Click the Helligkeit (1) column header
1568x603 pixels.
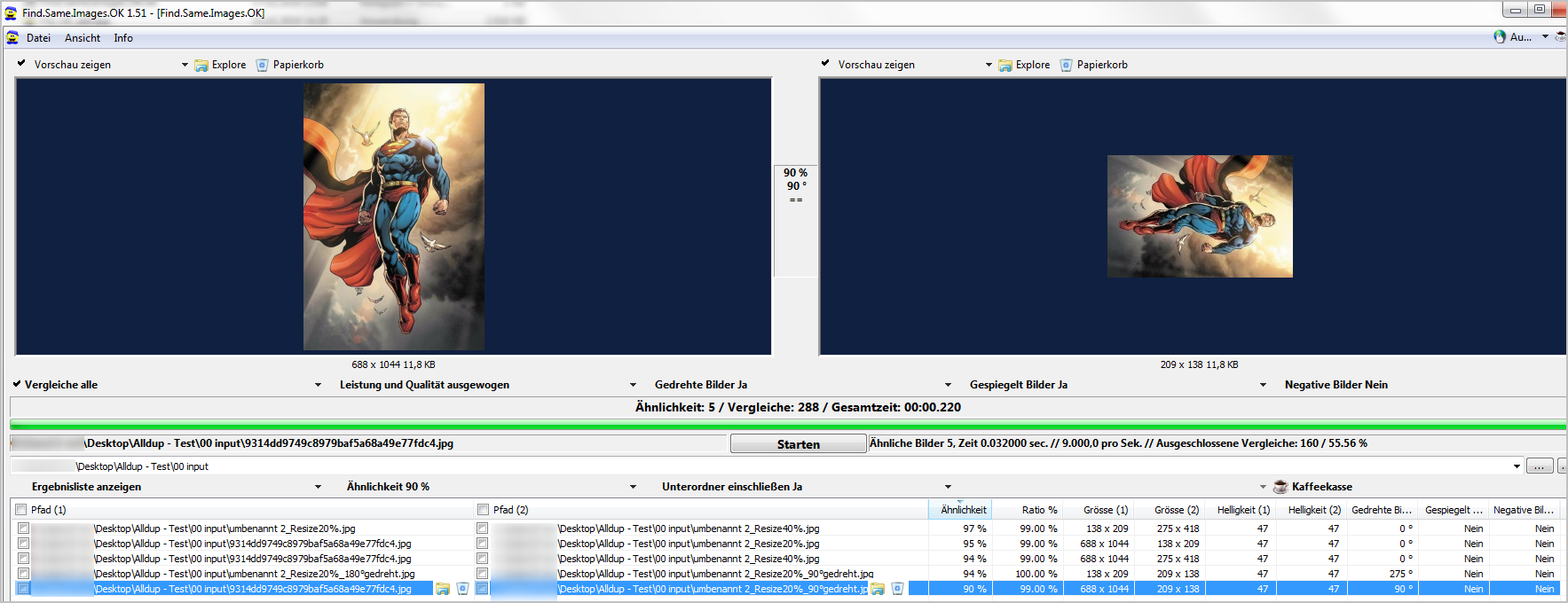pyautogui.click(x=1241, y=510)
